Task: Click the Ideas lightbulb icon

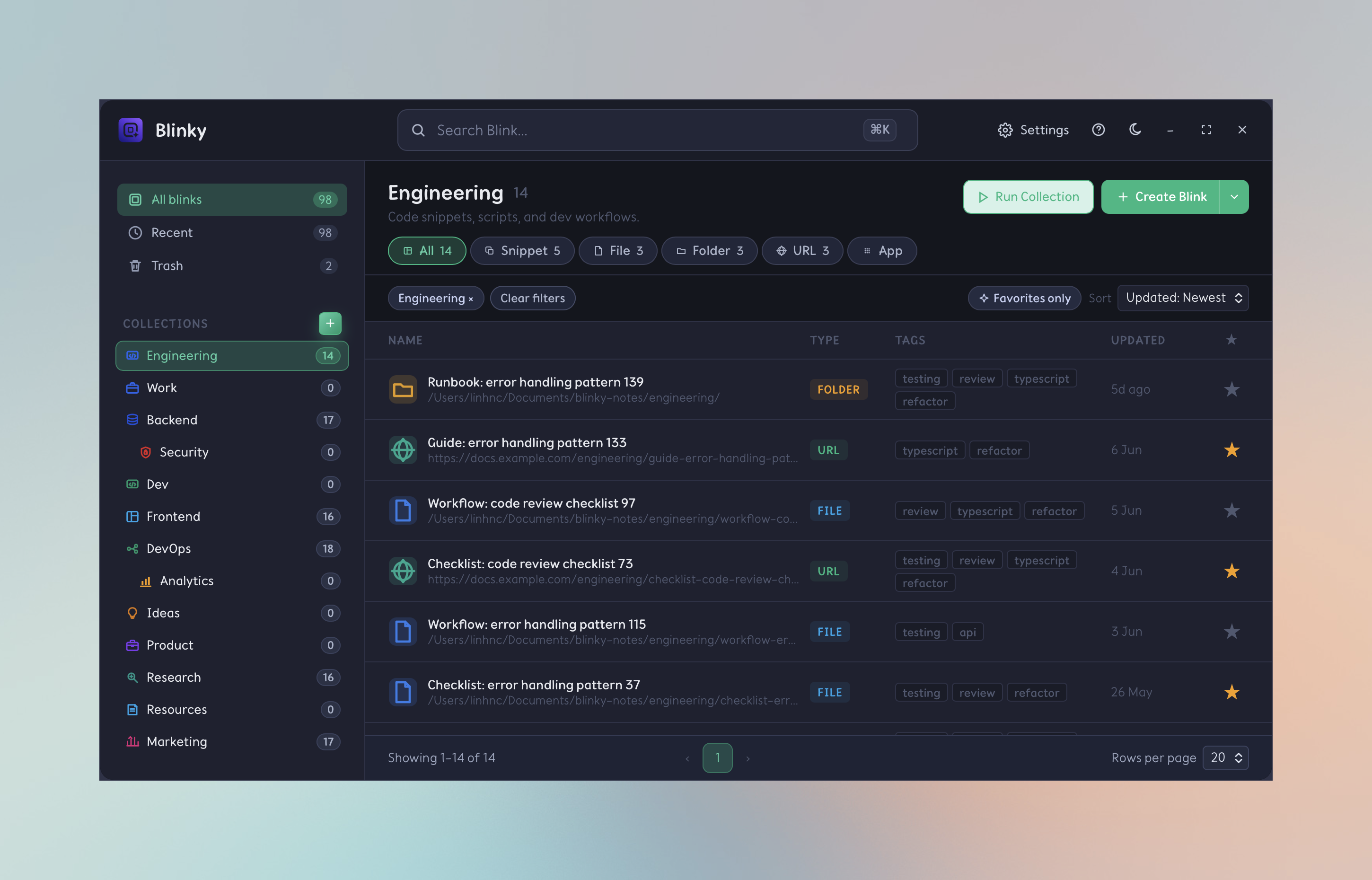Action: point(132,613)
